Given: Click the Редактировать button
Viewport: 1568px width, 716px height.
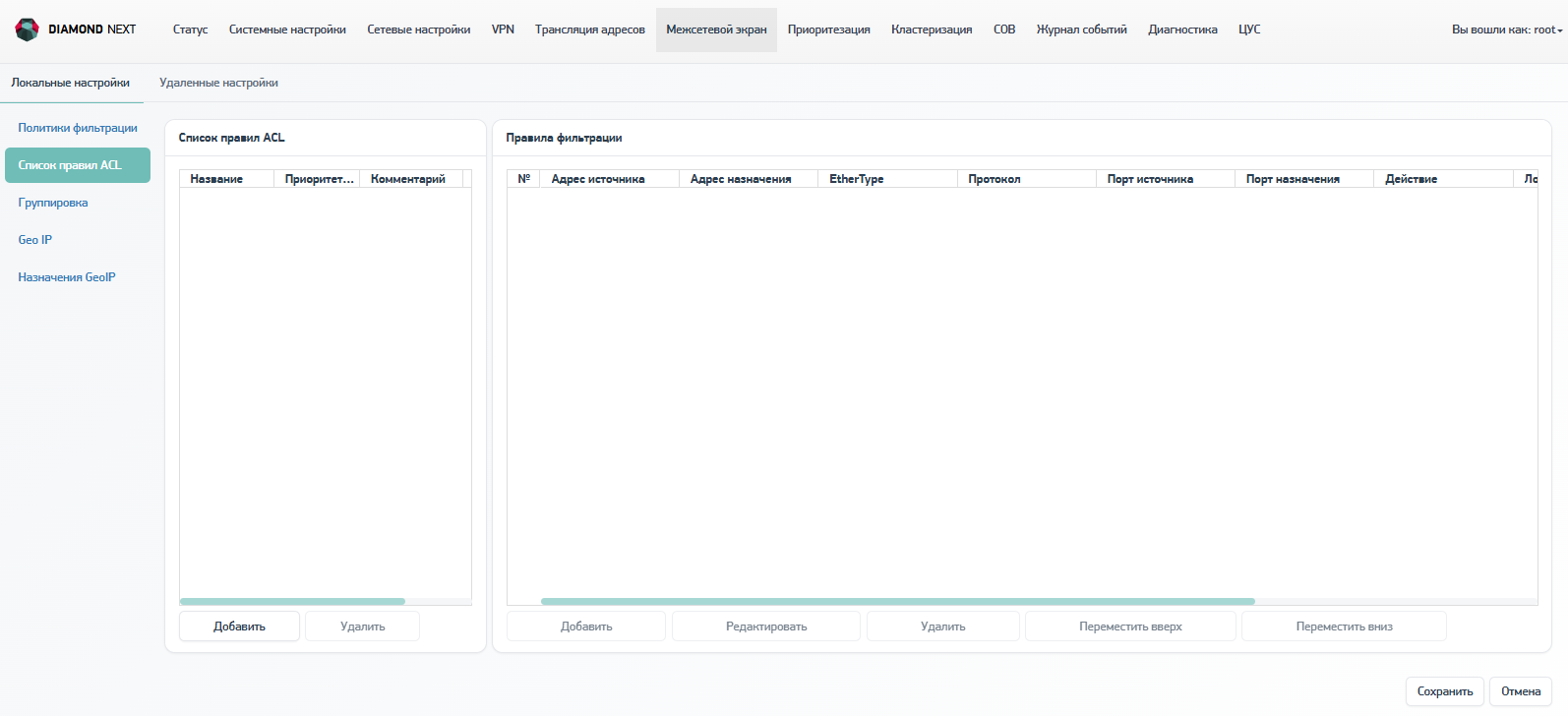Looking at the screenshot, I should (766, 626).
